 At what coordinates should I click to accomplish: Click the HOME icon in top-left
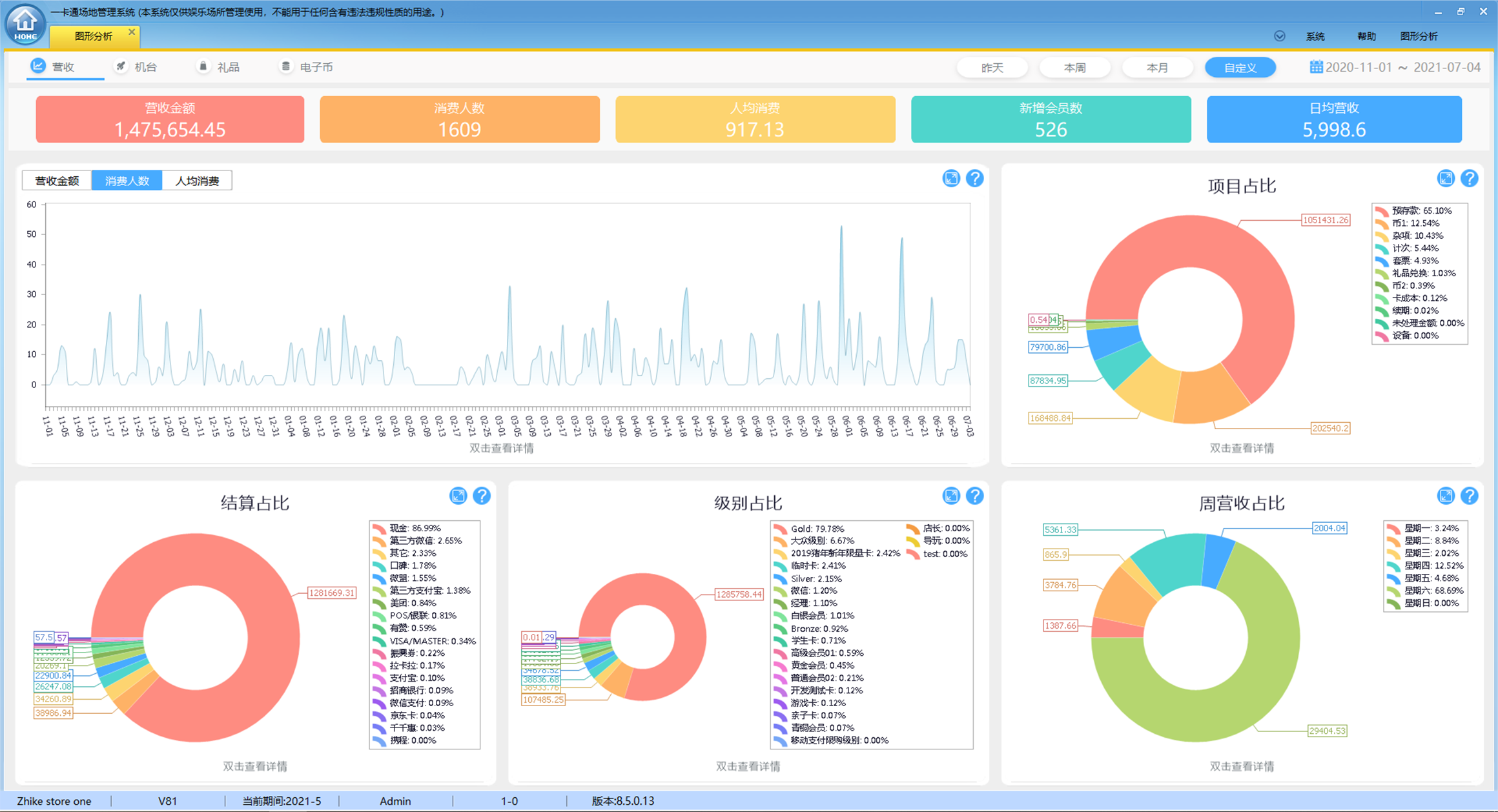coord(25,25)
